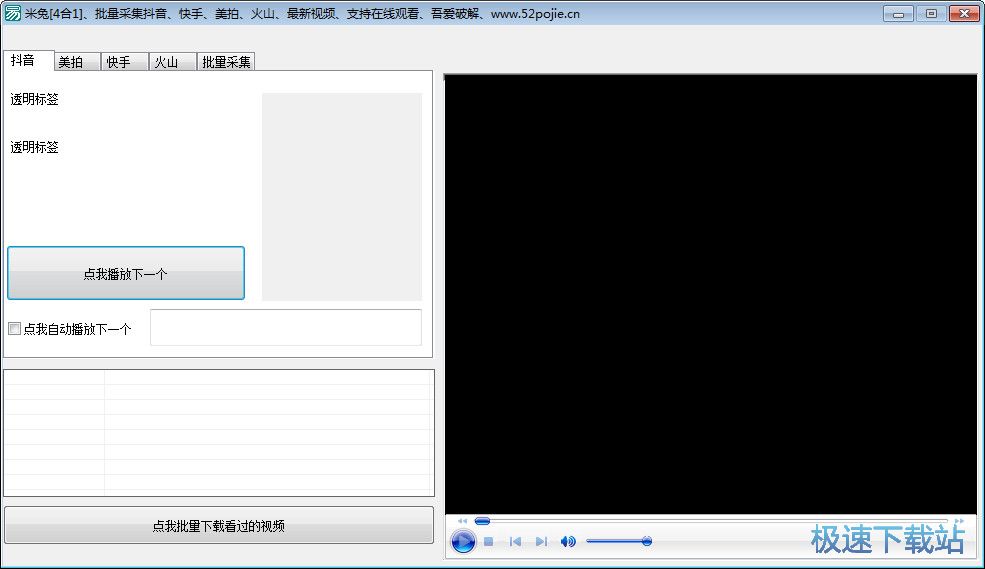This screenshot has height=569, width=985.
Task: Click the Previous track icon
Action: 515,542
